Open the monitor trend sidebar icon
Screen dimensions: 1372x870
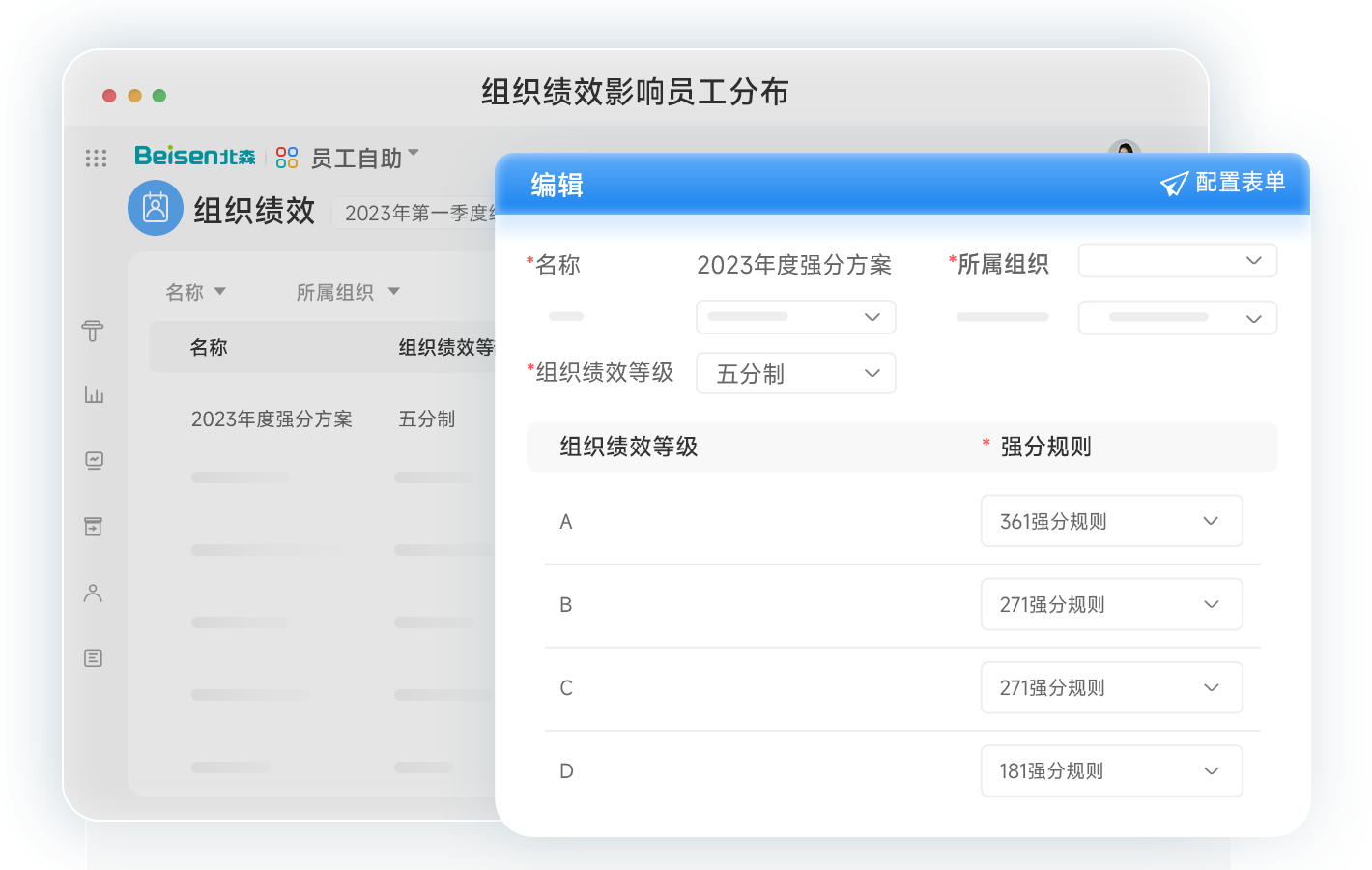[x=94, y=460]
